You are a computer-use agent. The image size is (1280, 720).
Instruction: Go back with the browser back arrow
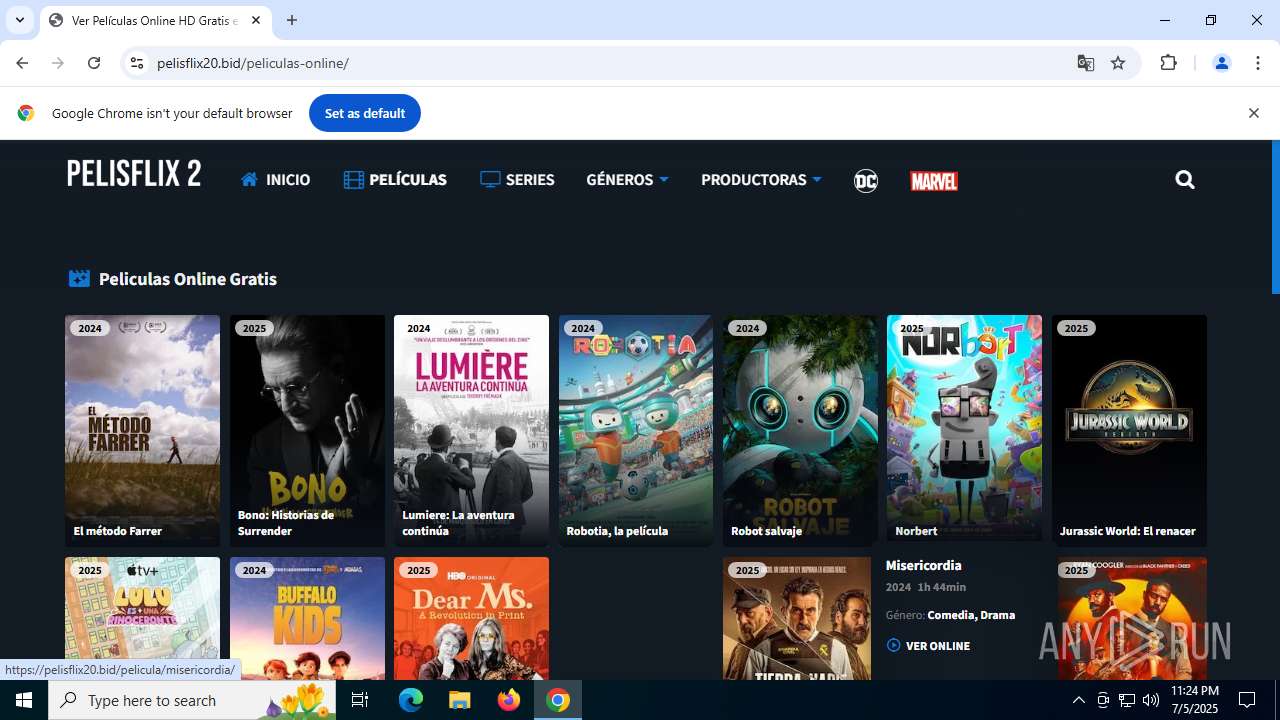(x=22, y=63)
